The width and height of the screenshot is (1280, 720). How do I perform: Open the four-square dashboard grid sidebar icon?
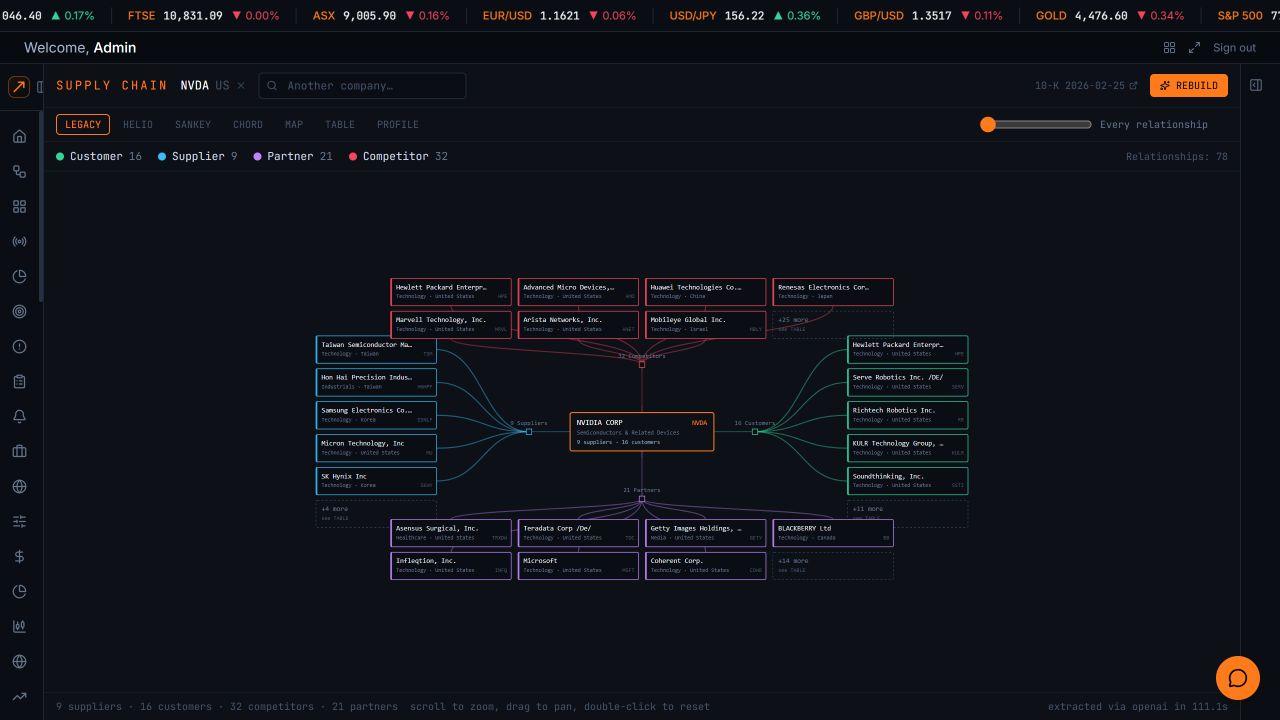click(19, 206)
